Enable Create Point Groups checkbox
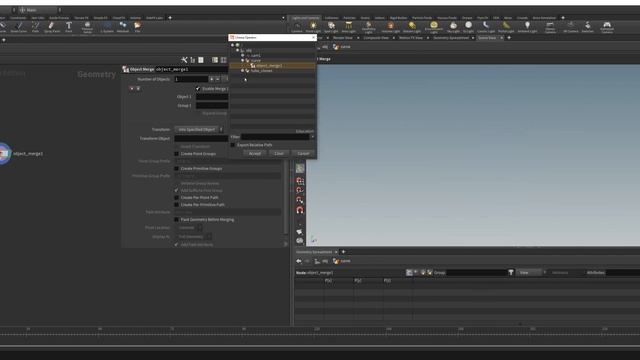Image resolution: width=640 pixels, height=360 pixels. tap(176, 154)
